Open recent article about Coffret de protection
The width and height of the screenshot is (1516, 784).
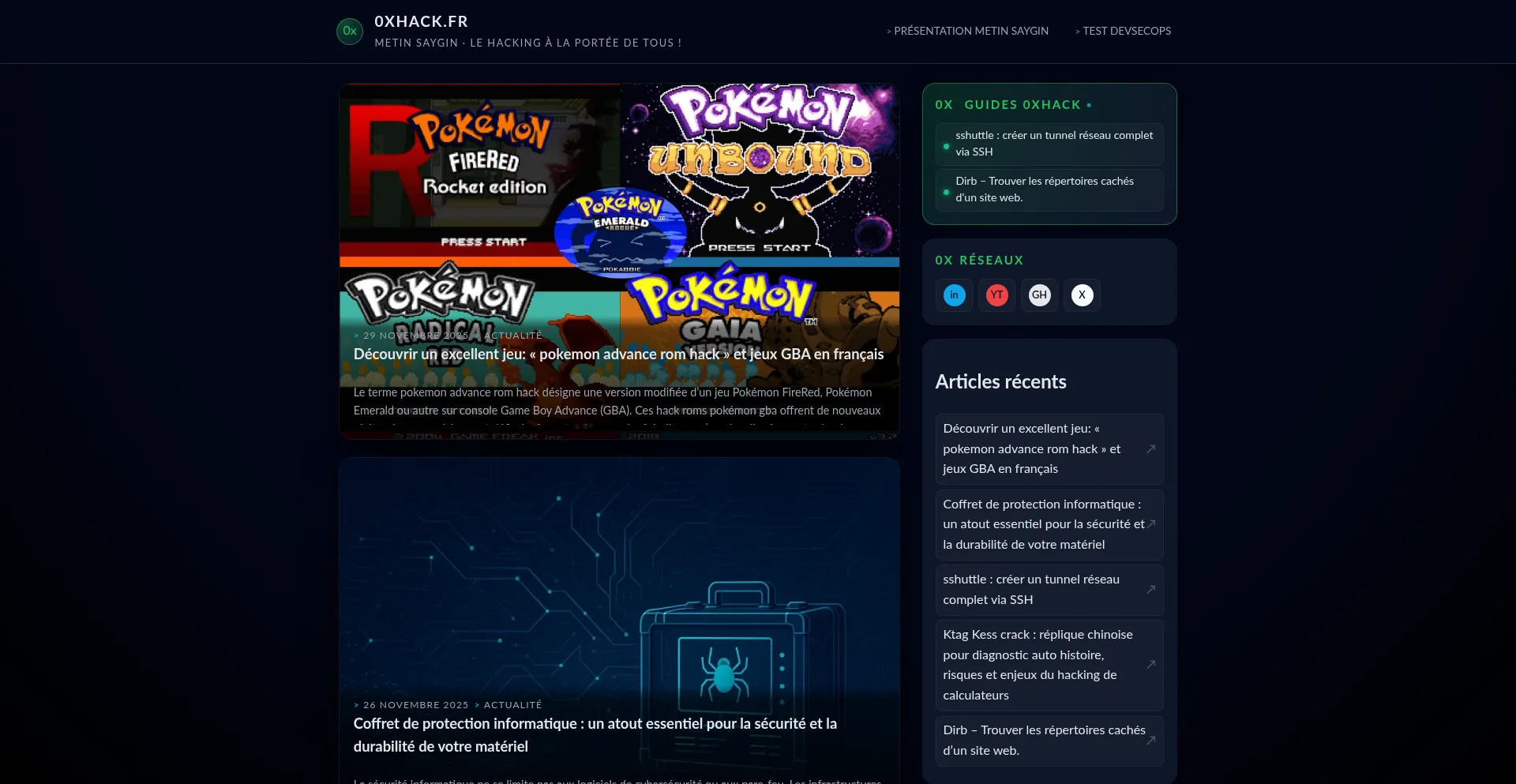point(1042,524)
